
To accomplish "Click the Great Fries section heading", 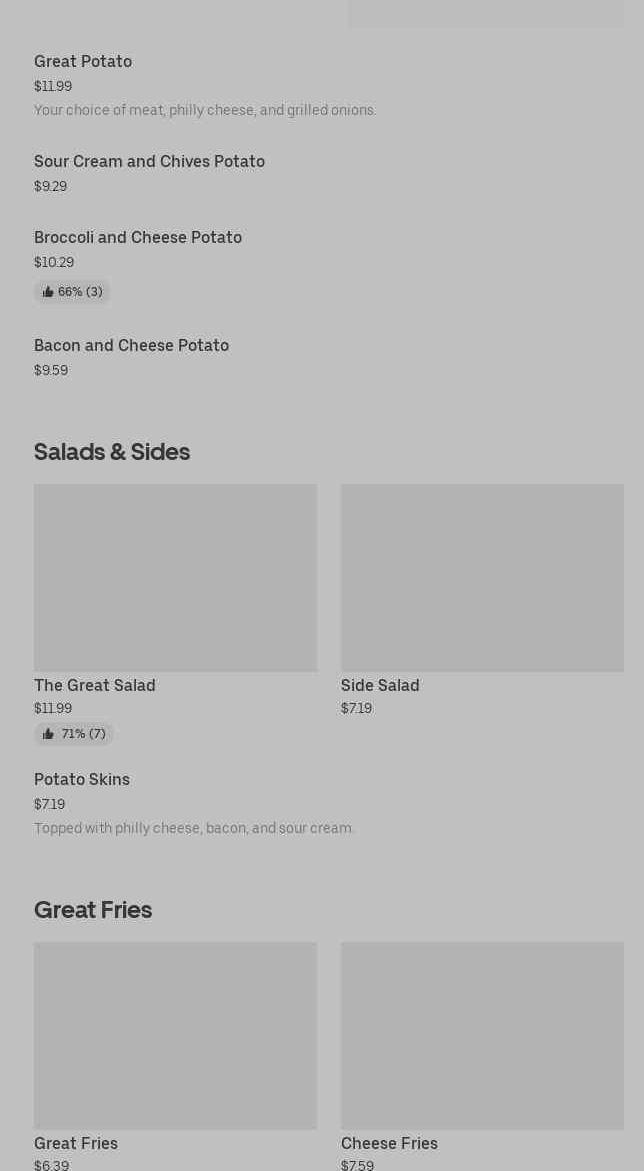I will tap(93, 910).
